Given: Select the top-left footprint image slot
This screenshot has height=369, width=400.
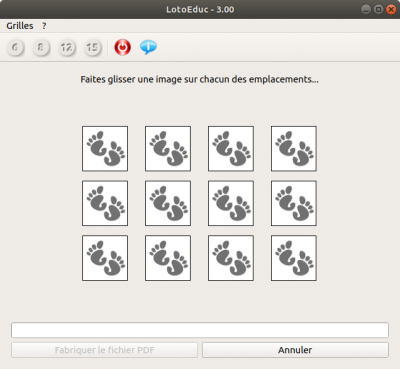Looking at the screenshot, I should click(x=105, y=149).
